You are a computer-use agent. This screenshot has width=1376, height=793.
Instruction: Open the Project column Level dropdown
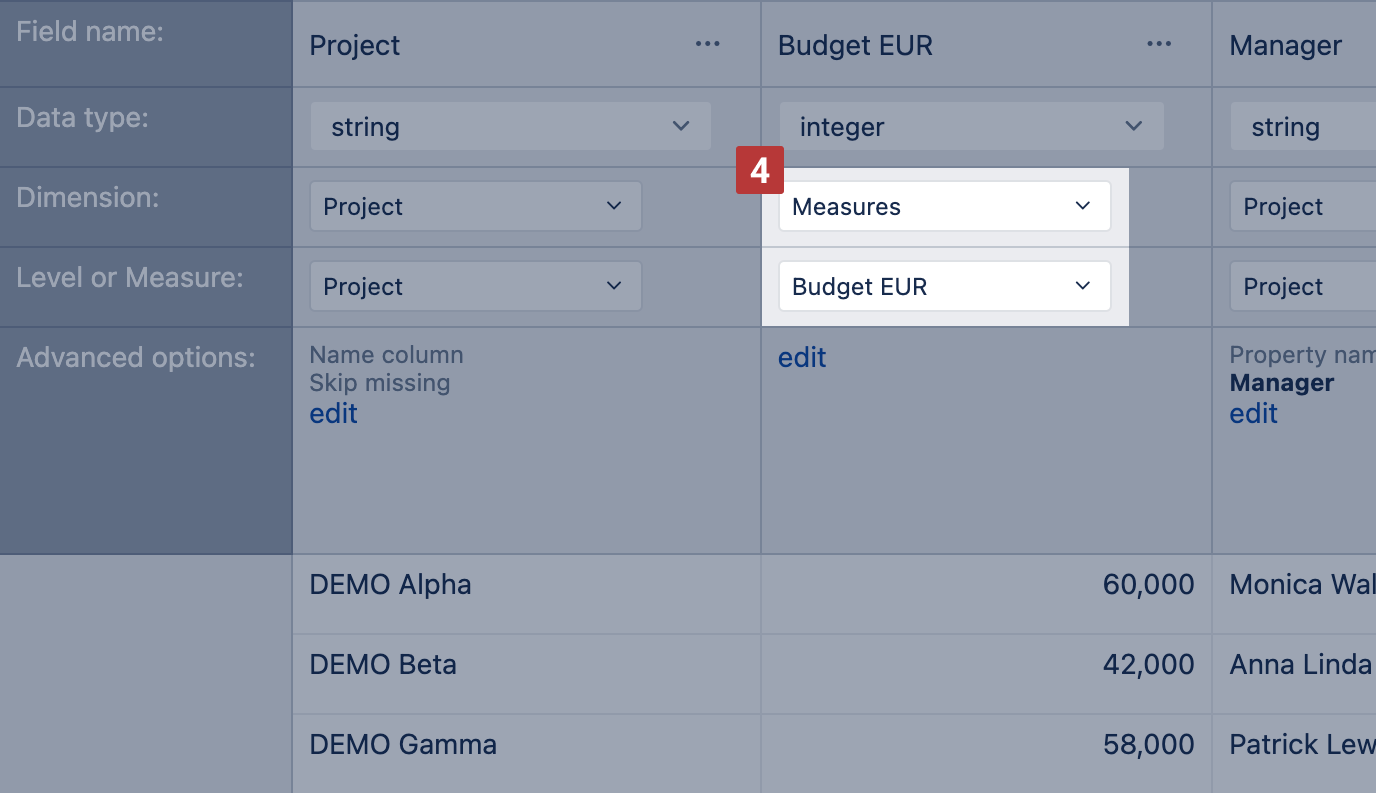click(475, 287)
